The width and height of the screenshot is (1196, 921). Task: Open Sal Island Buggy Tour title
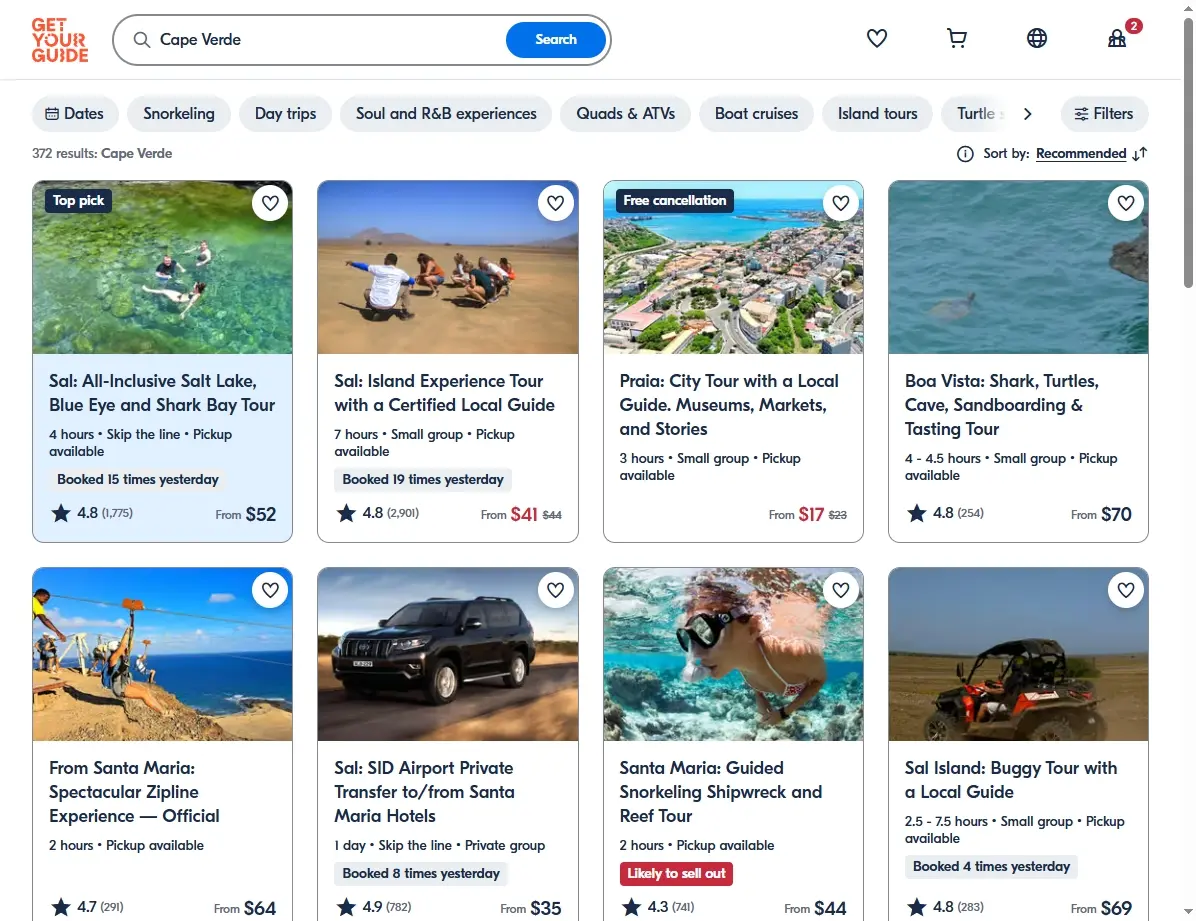(x=1011, y=780)
